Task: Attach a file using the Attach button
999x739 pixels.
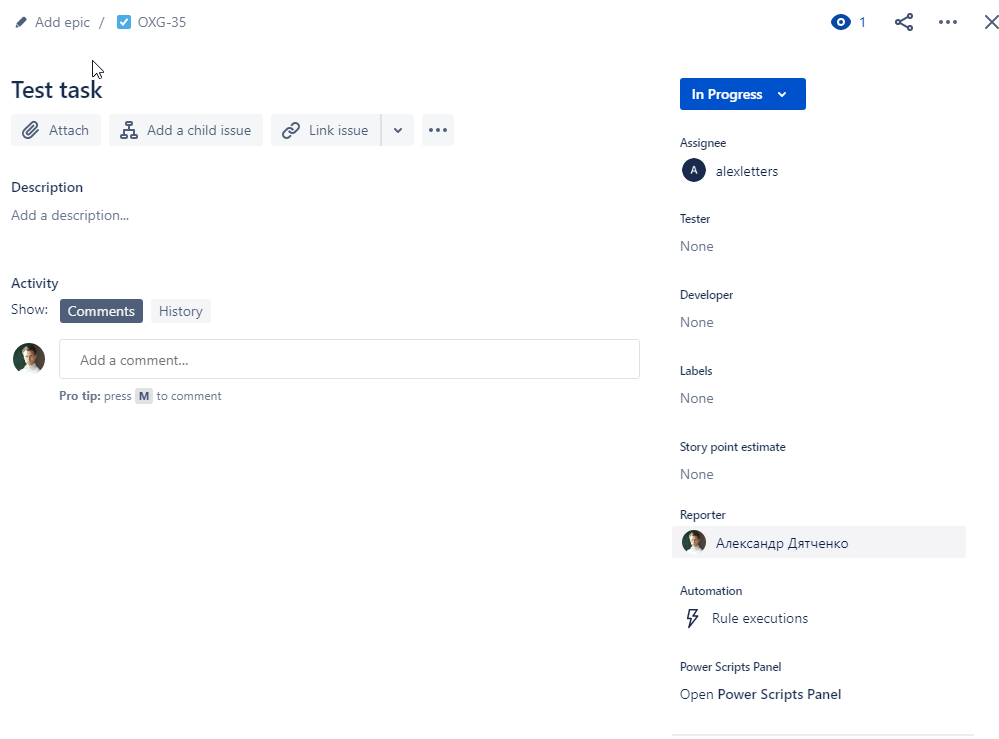Action: 56,130
